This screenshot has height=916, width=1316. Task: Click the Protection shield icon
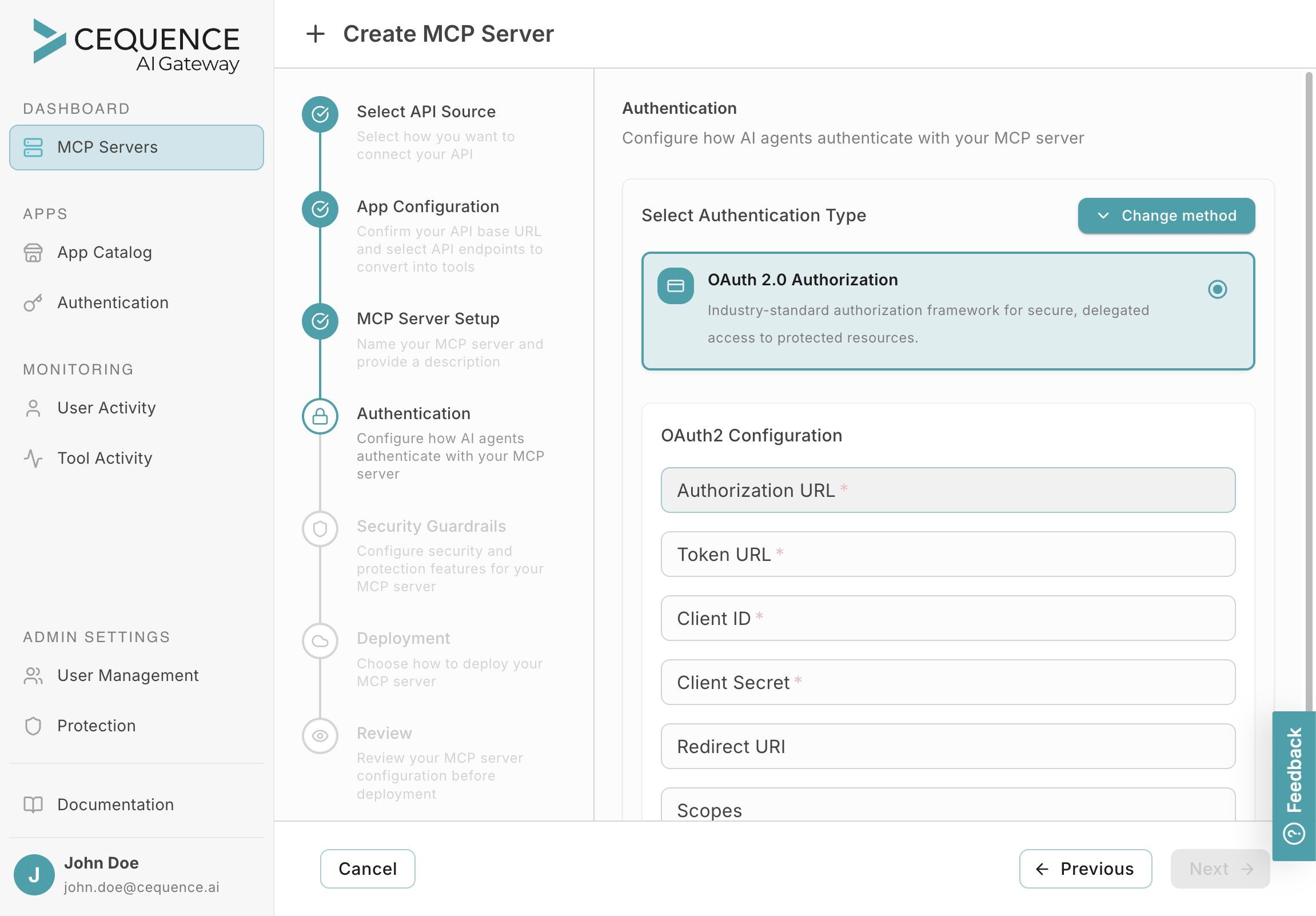pos(33,726)
